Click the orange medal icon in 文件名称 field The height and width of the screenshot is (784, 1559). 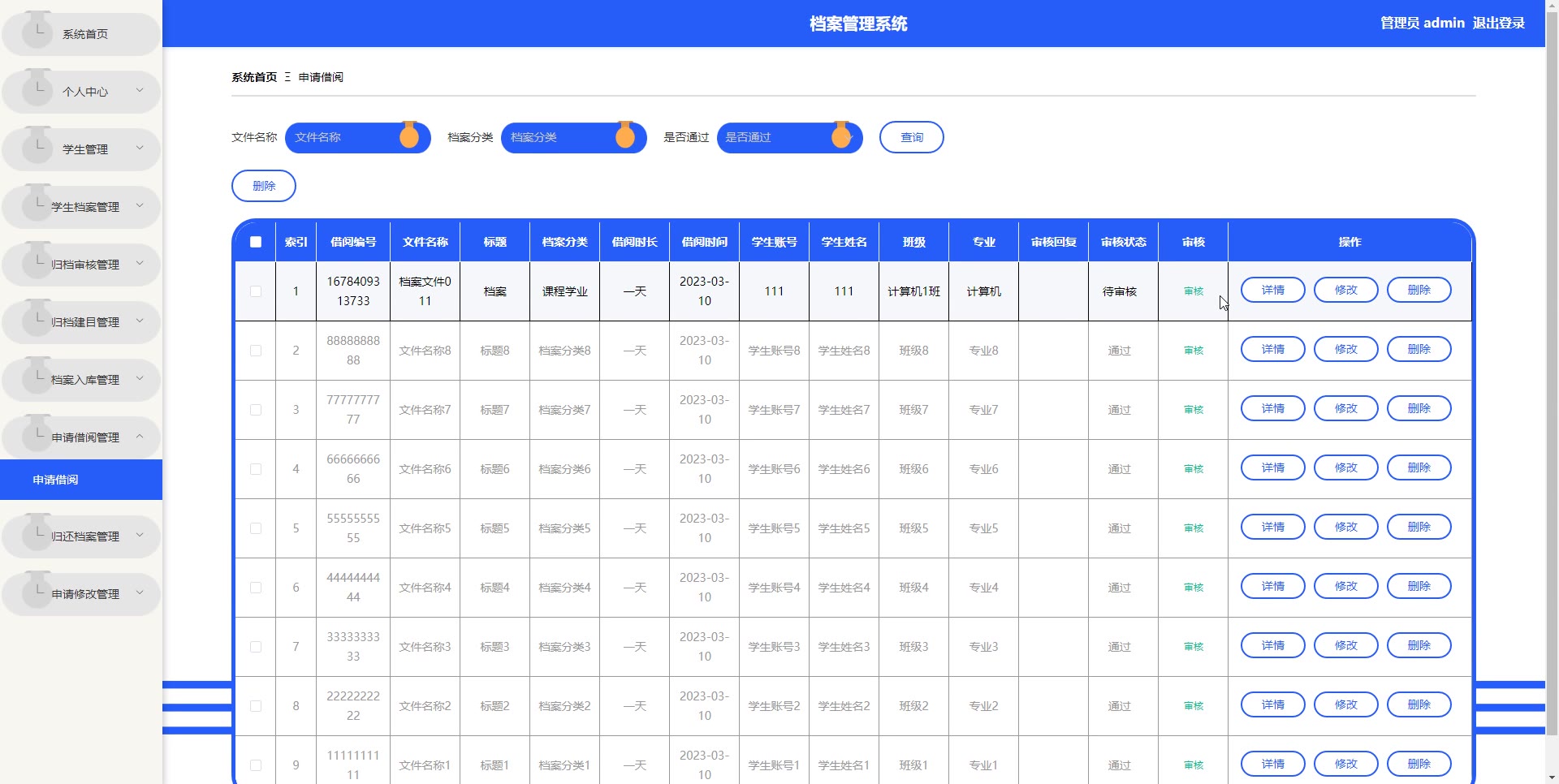[x=409, y=136]
